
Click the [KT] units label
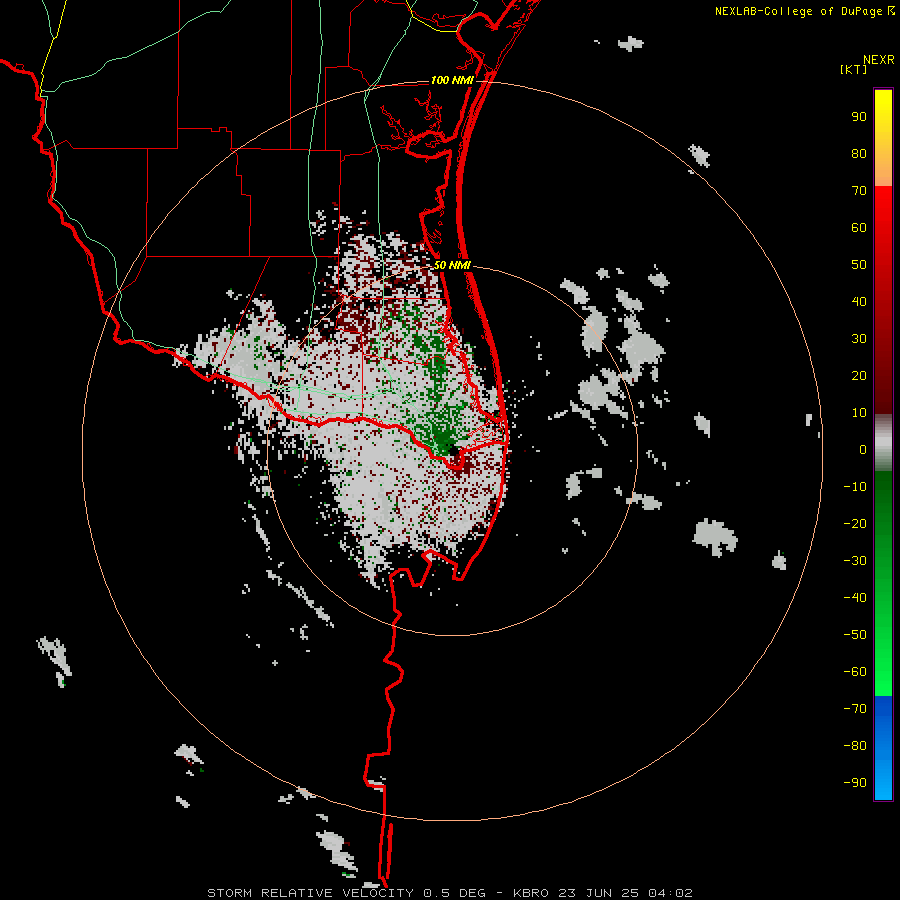click(x=853, y=69)
